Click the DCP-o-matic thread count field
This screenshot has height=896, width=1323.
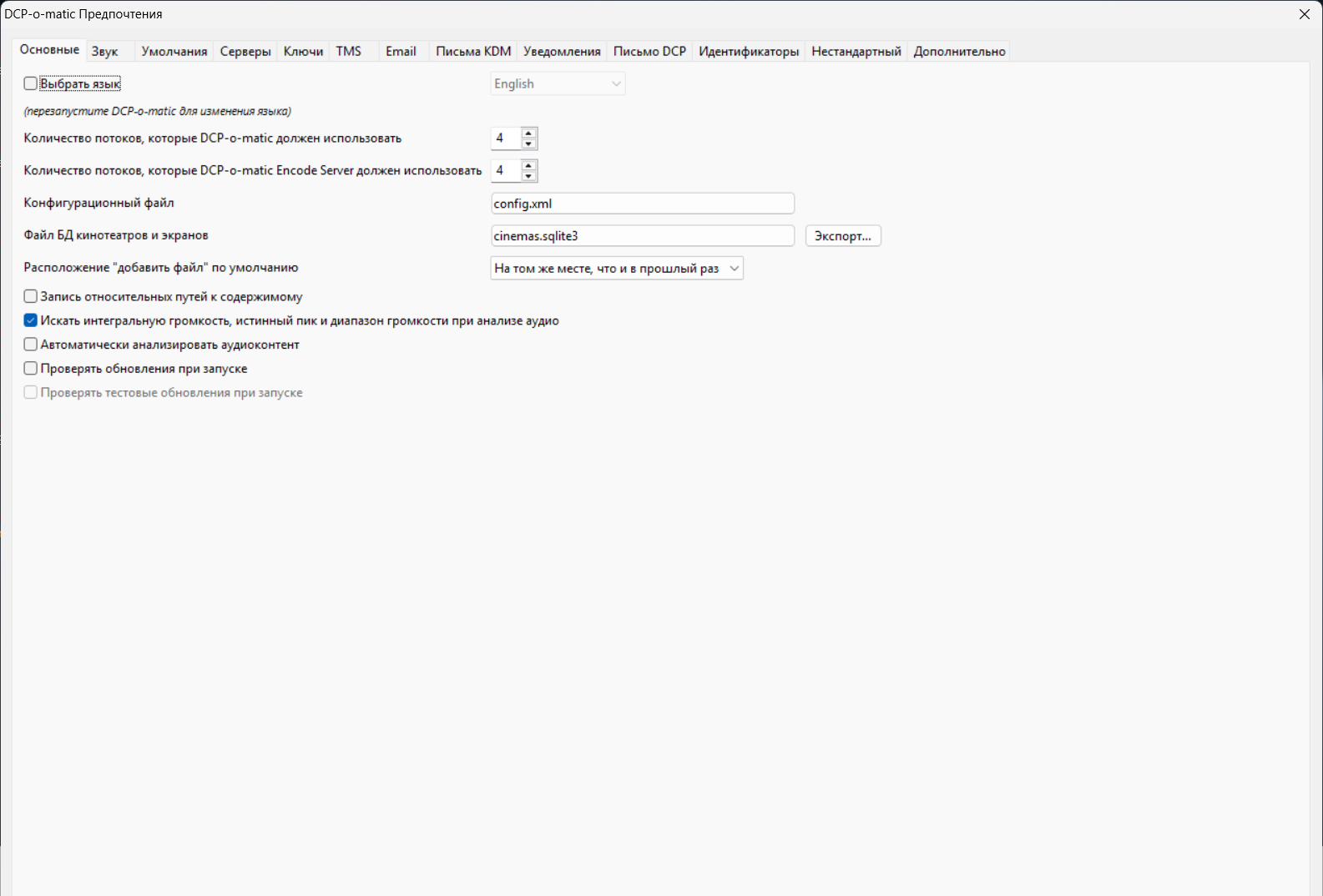point(506,138)
